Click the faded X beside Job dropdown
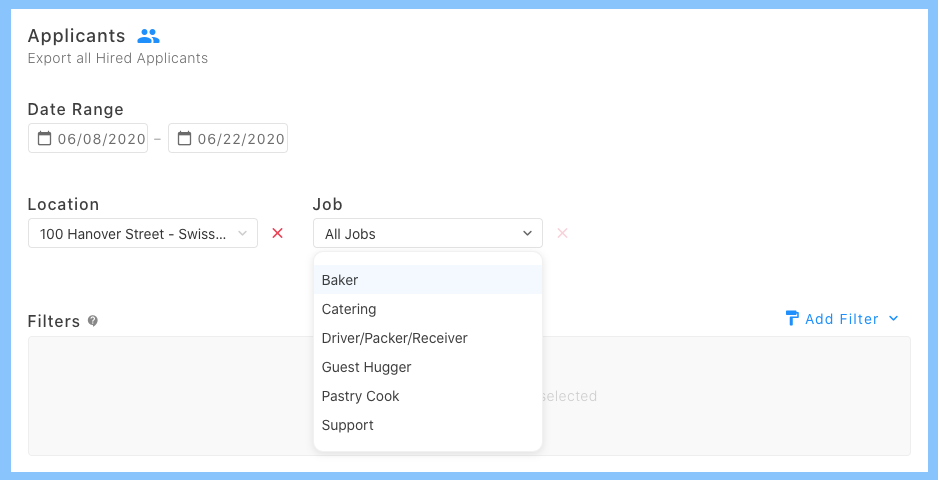The height and width of the screenshot is (480, 938). (x=562, y=233)
